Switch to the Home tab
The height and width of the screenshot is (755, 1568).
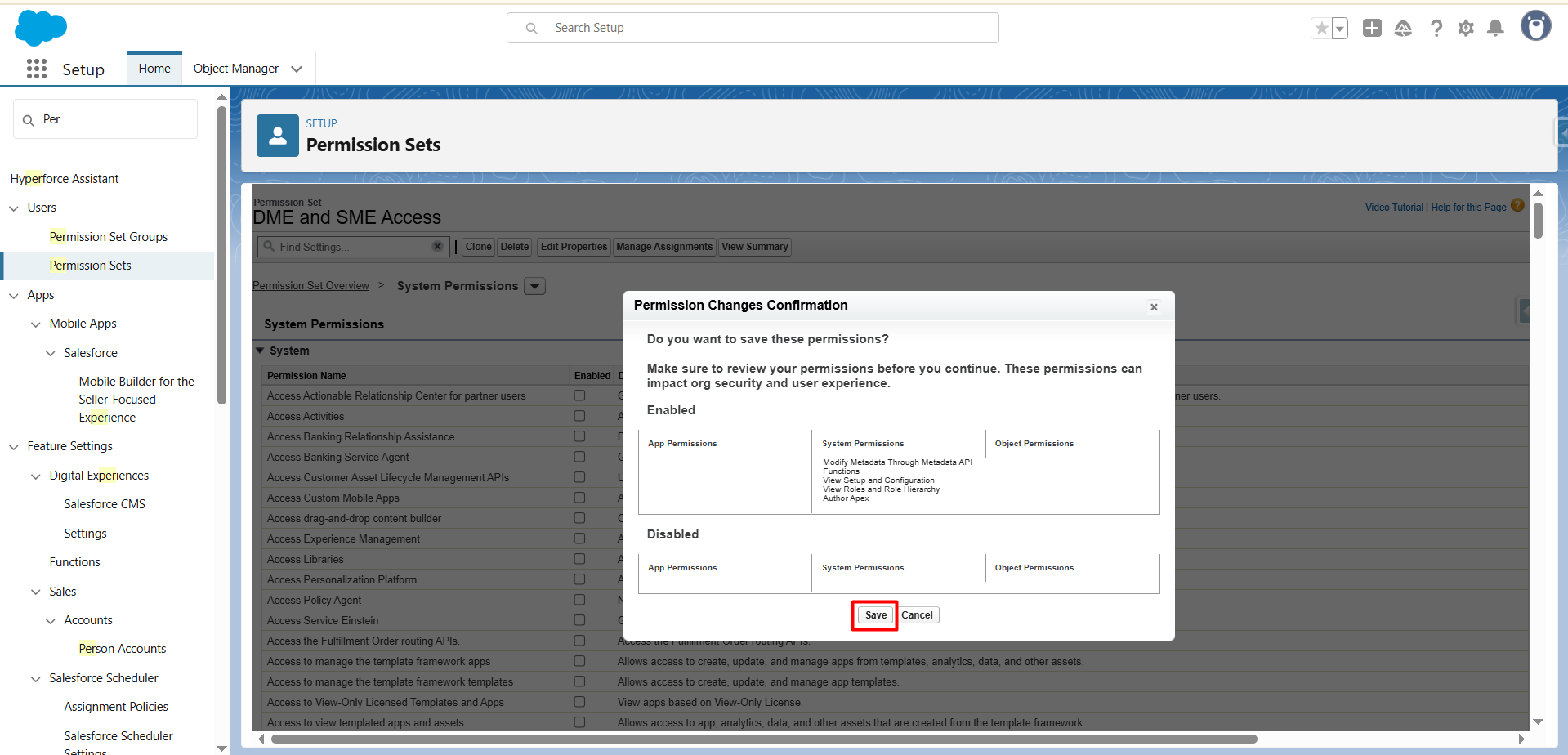154,69
